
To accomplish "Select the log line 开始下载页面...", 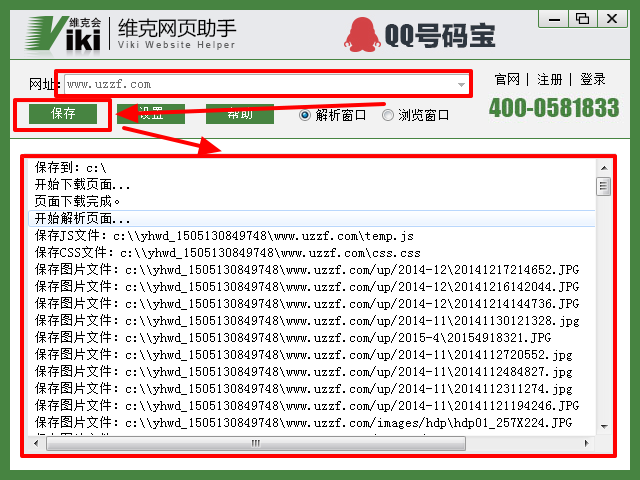I will tap(312, 185).
